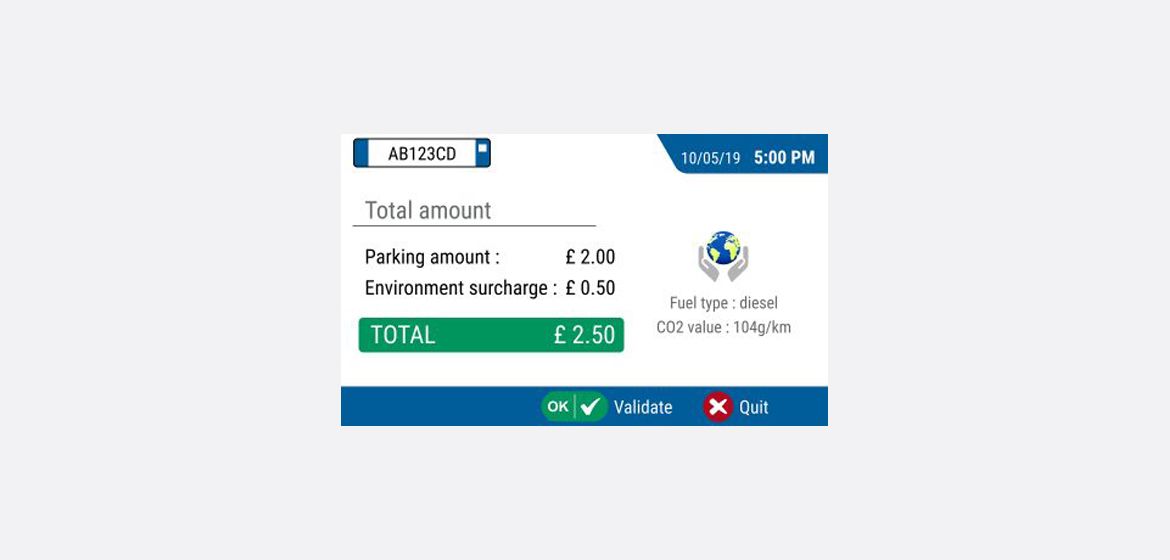Click the small square on the license plate
The height and width of the screenshot is (560, 1170).
(x=482, y=149)
